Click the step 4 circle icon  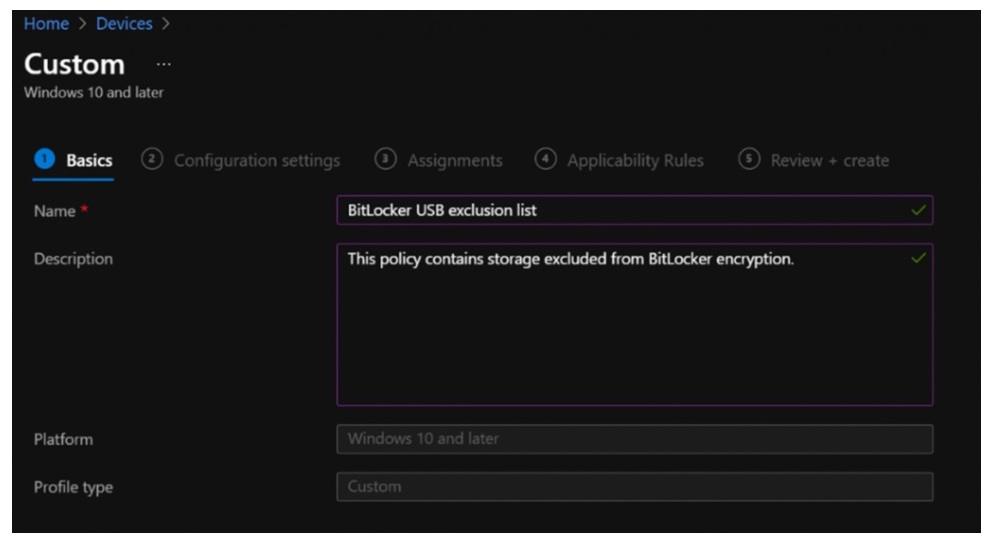(x=545, y=160)
